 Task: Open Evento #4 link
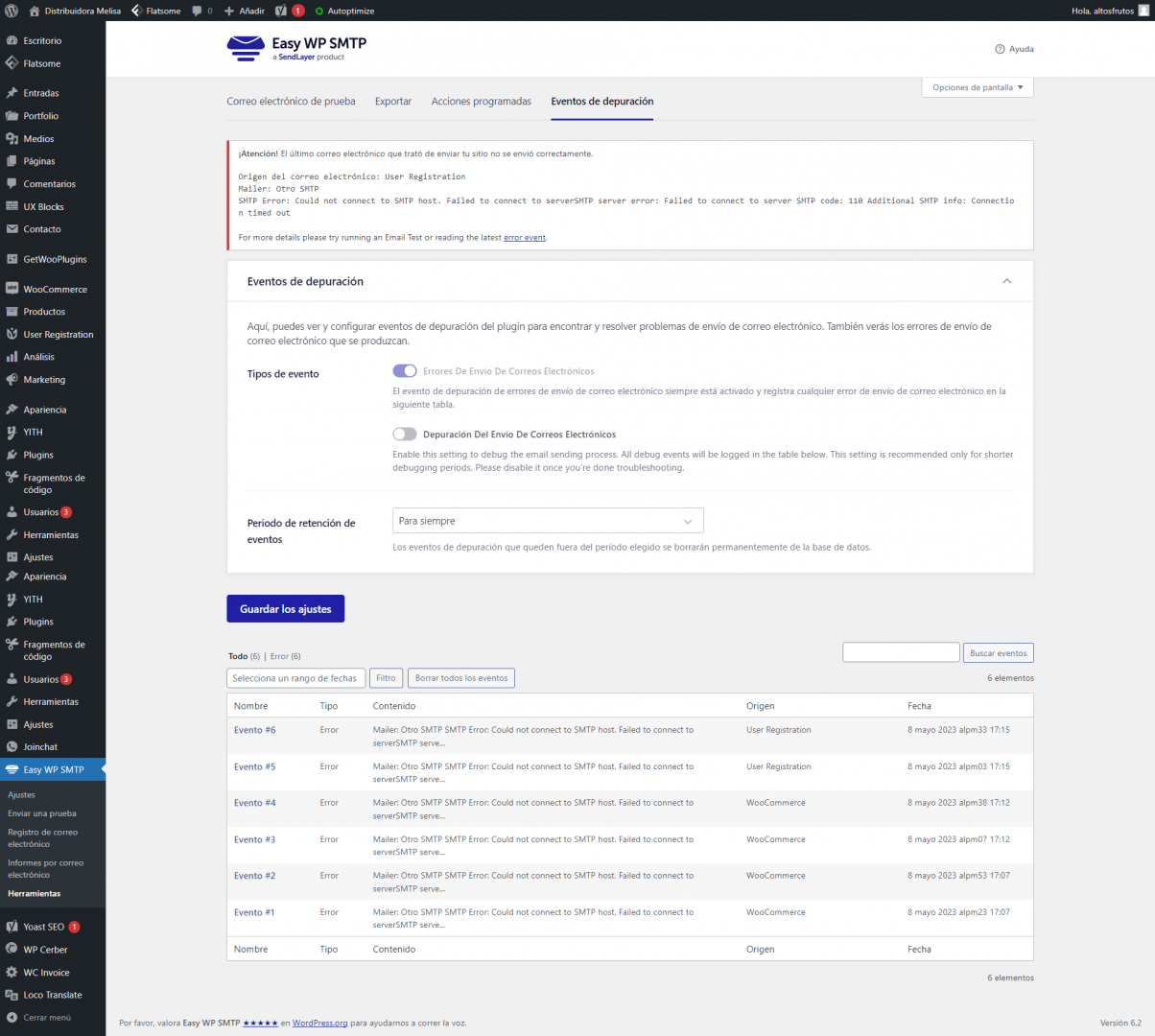pos(254,803)
